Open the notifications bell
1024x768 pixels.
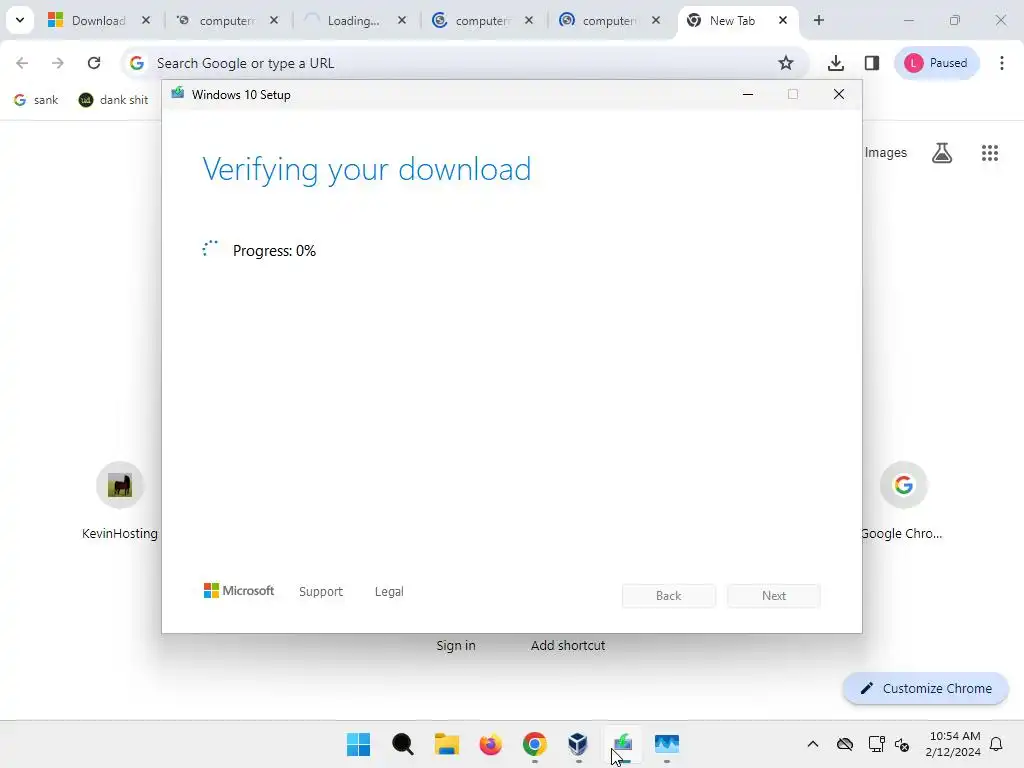pos(997,744)
